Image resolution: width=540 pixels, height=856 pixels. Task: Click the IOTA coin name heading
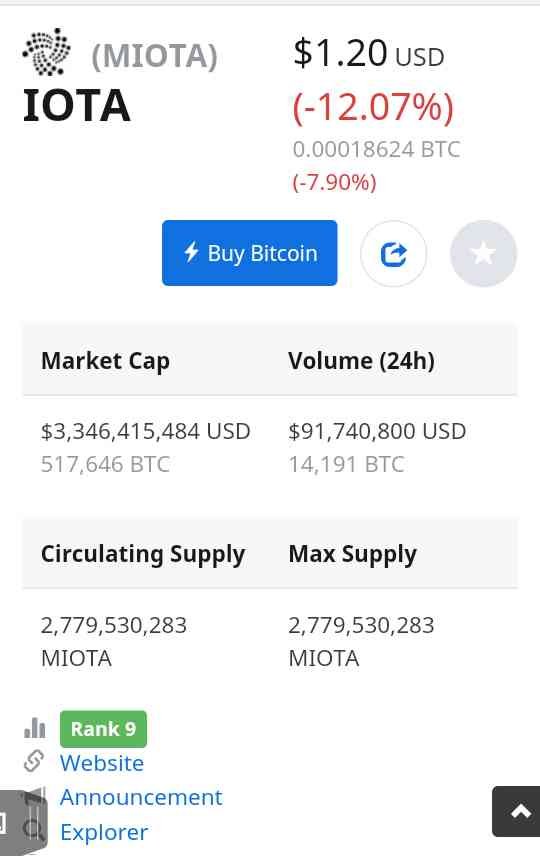[76, 105]
